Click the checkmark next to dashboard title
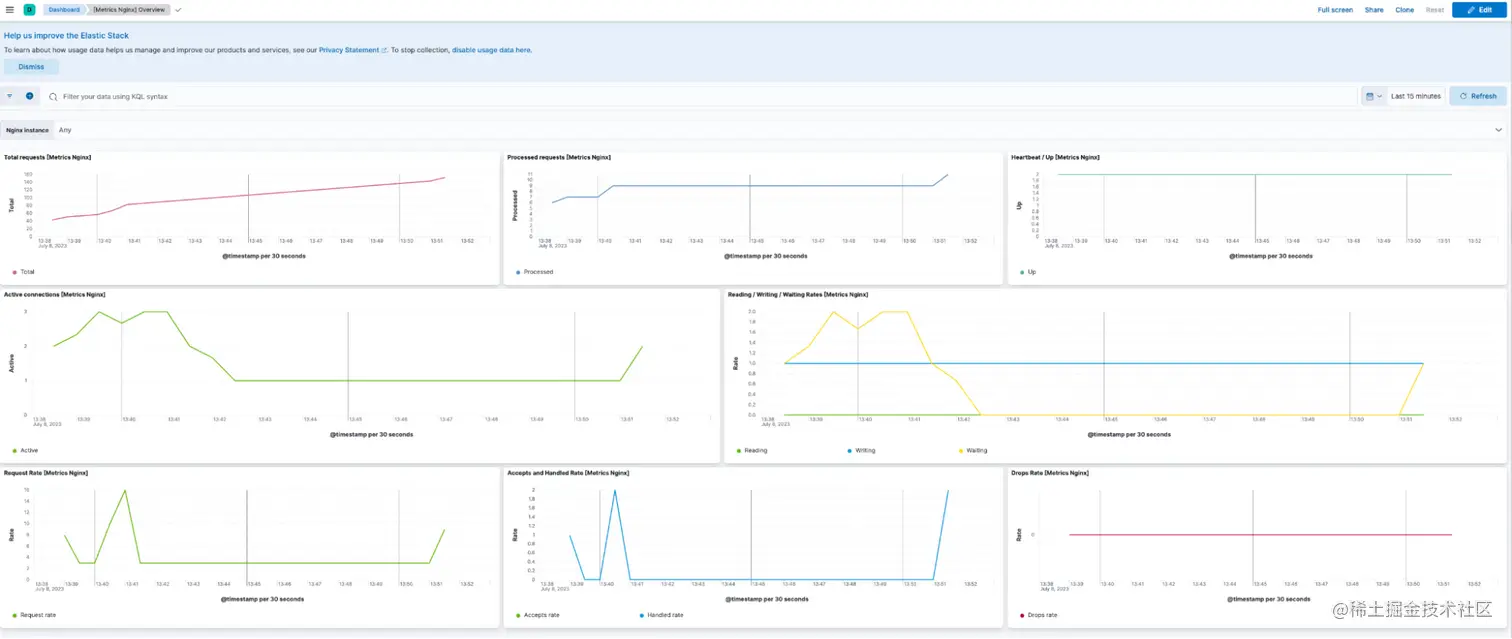This screenshot has height=639, width=1512. [x=178, y=9]
